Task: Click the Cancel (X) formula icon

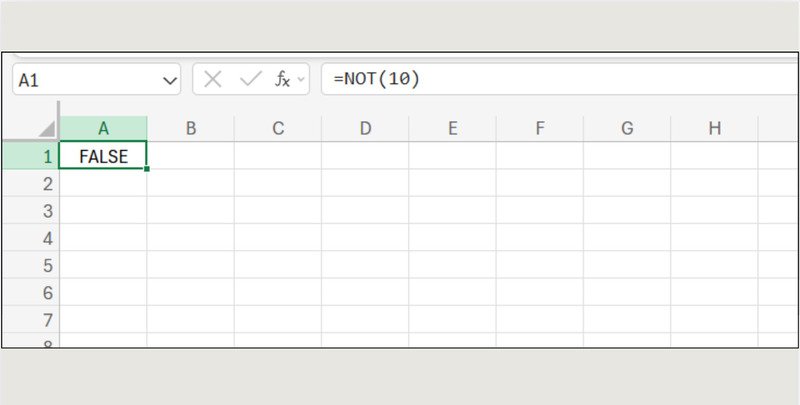Action: pyautogui.click(x=213, y=80)
